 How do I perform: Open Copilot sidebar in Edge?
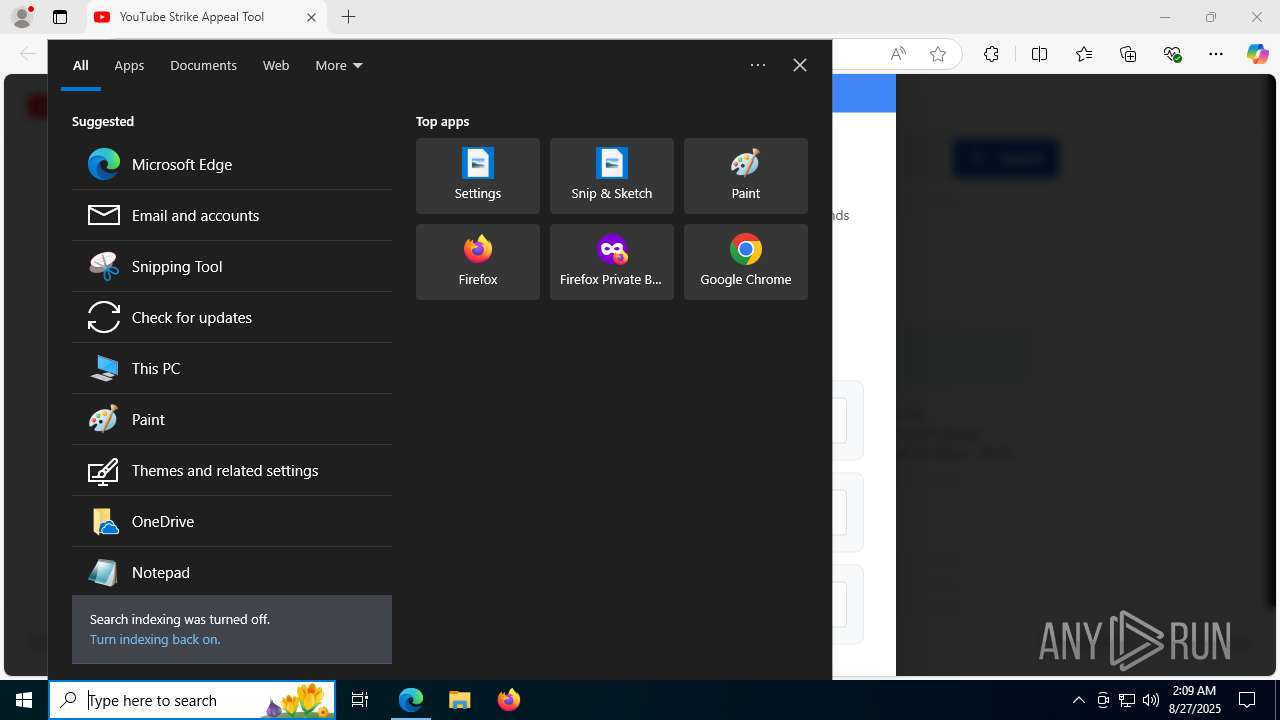pyautogui.click(x=1257, y=54)
